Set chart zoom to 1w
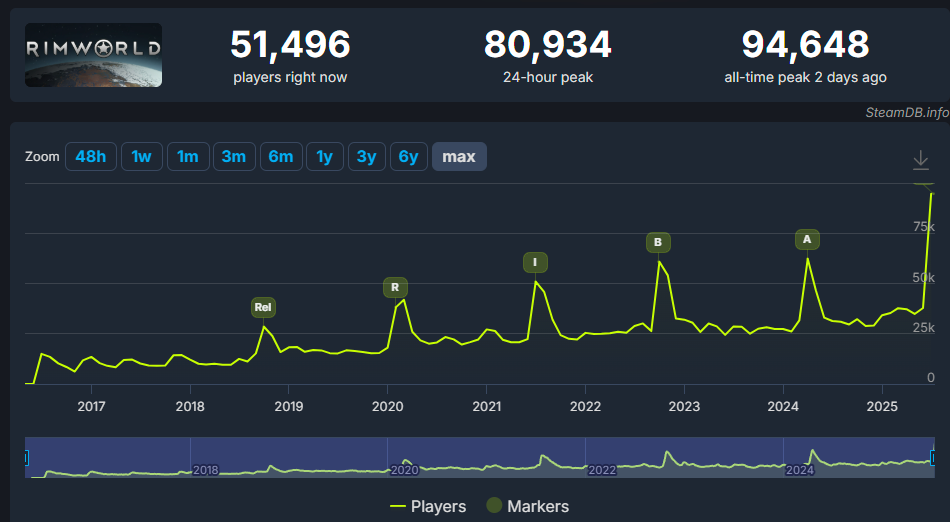950x522 pixels. [142, 157]
